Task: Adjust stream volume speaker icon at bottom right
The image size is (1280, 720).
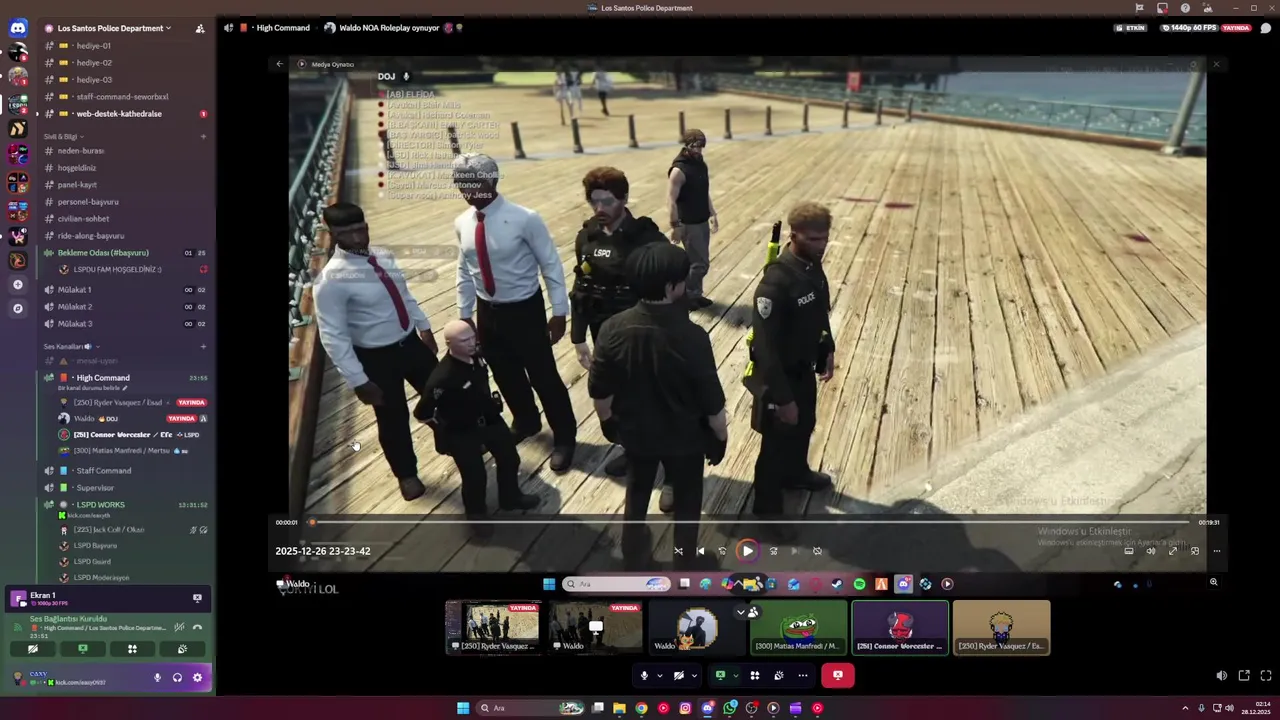Action: tap(1221, 676)
